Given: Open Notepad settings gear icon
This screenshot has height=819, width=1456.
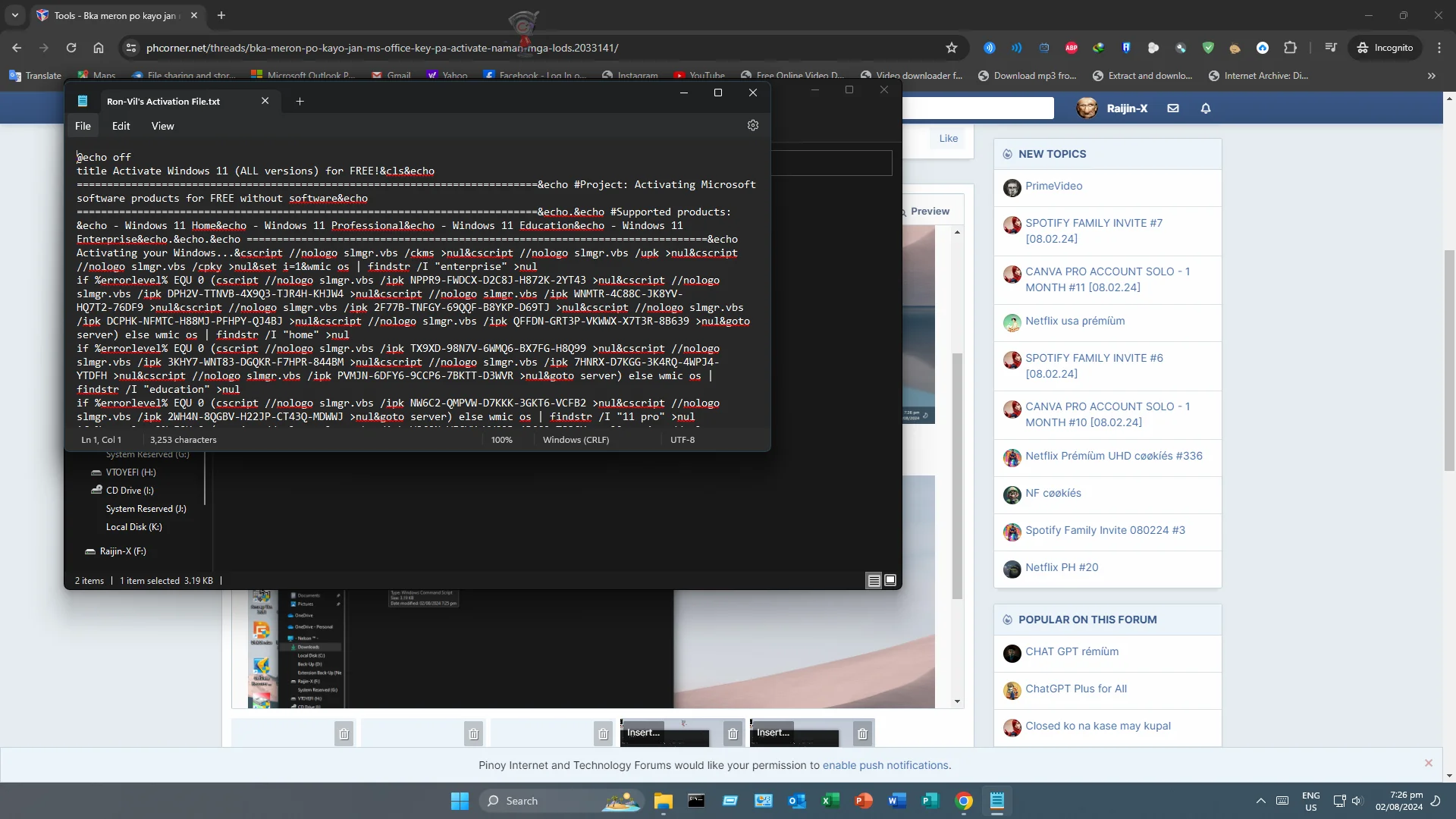Looking at the screenshot, I should point(752,126).
